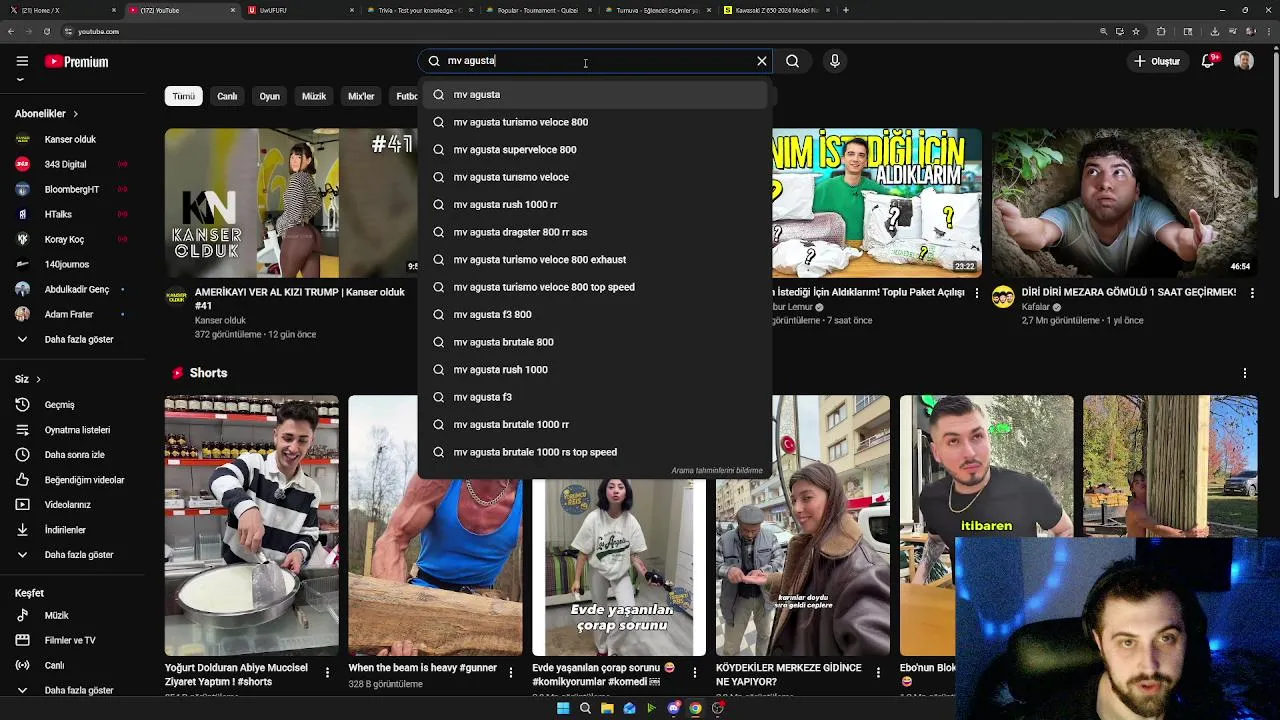Select suggestion 'mv agusta turismo veloce 800 exhaust'

click(x=595, y=259)
